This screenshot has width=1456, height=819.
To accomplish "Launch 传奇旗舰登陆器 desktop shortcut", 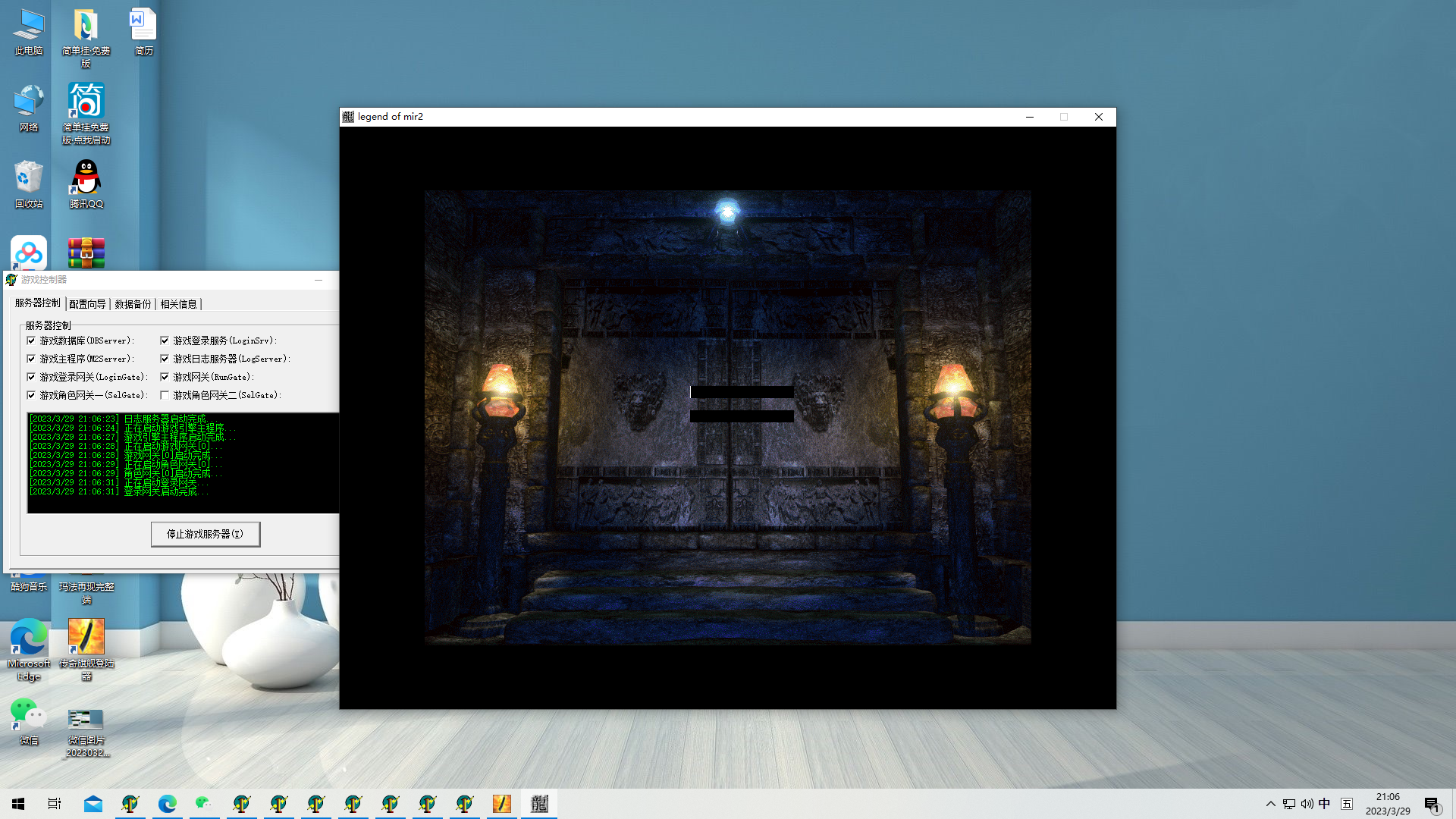I will click(86, 650).
